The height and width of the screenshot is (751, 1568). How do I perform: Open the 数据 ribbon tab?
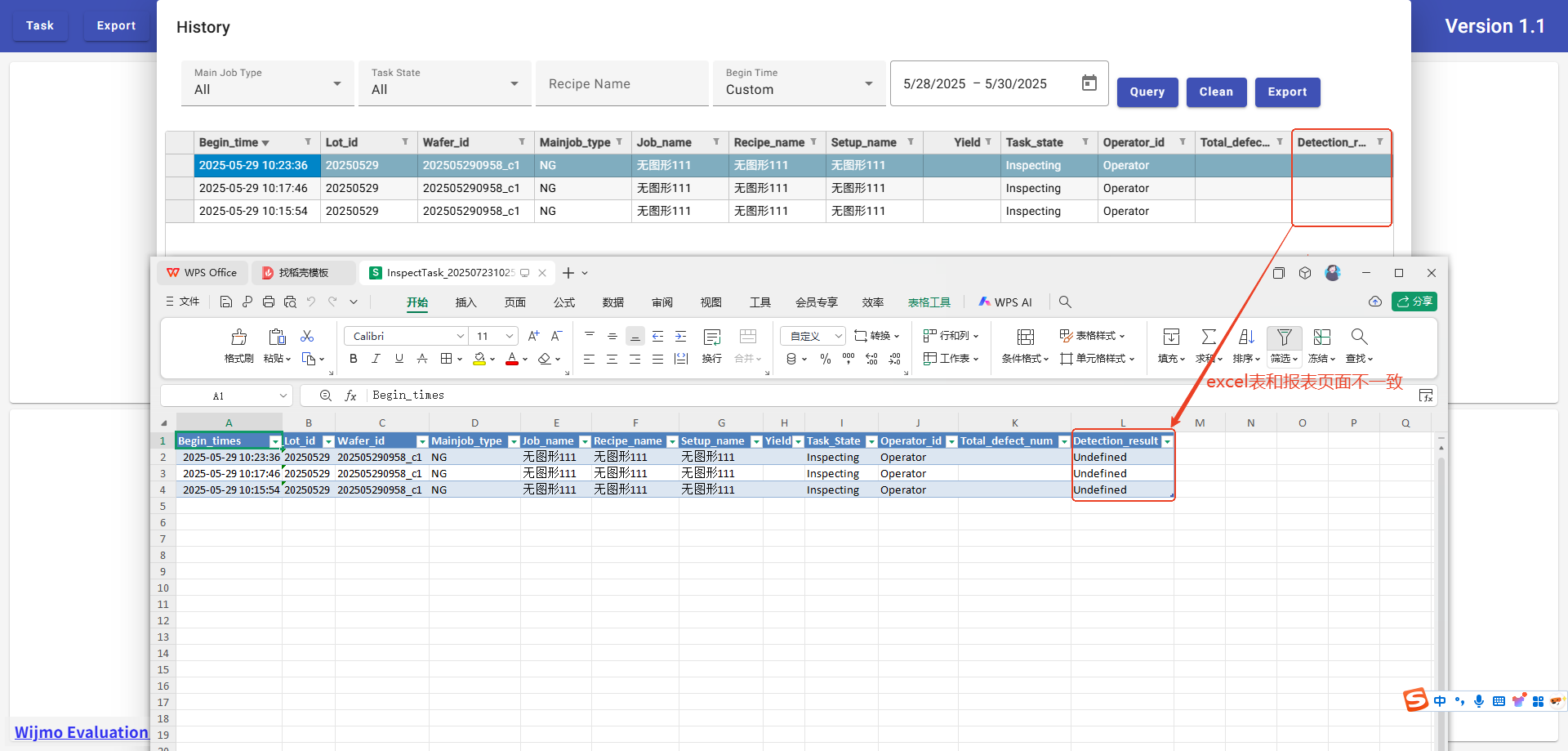(x=612, y=302)
